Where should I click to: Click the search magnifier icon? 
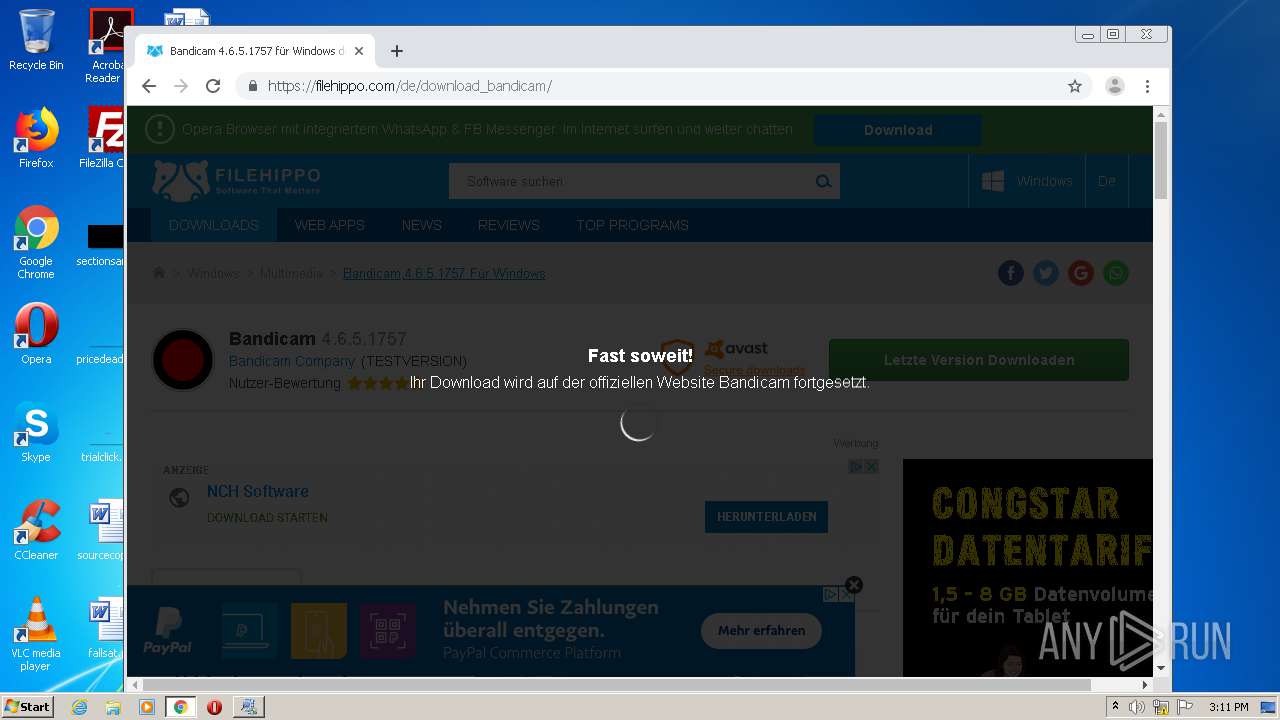click(x=823, y=181)
